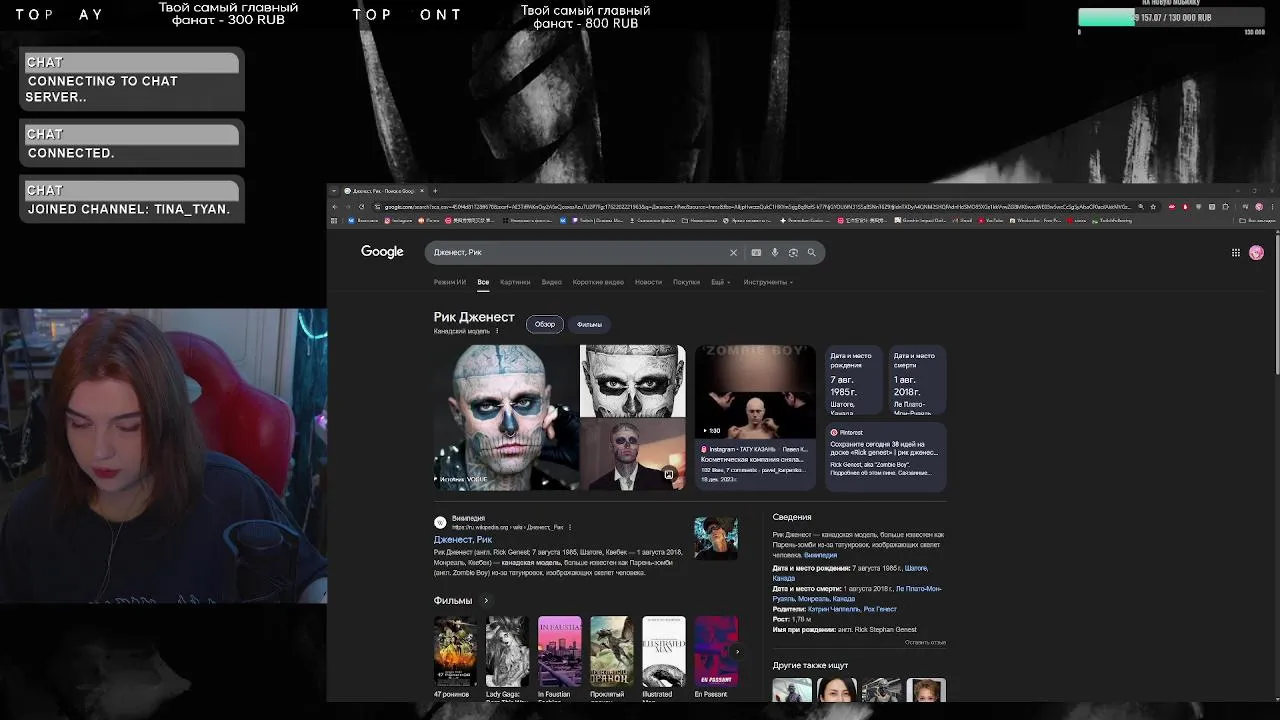Open first person in Другие также ищут
Screen dimensions: 1280x720
(x=792, y=690)
